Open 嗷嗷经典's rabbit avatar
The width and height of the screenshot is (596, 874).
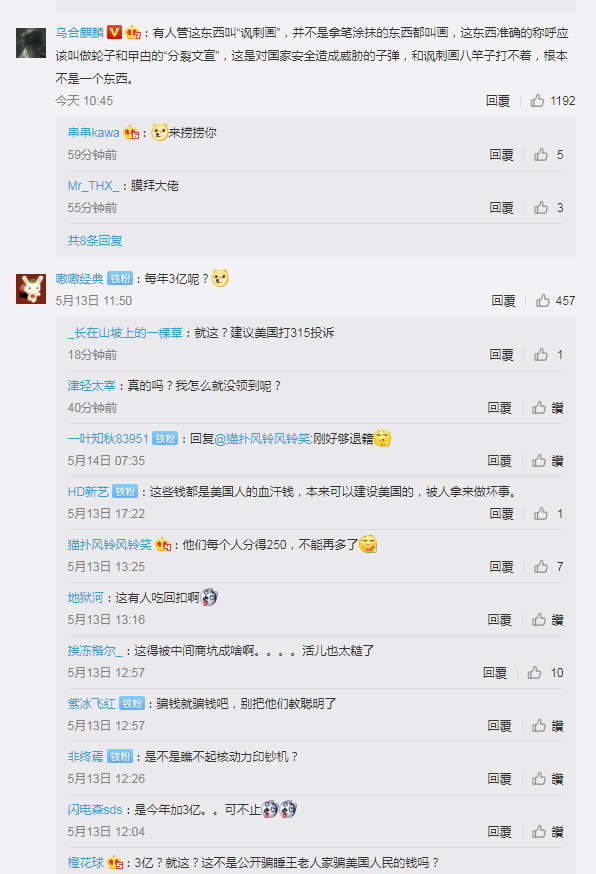(x=31, y=289)
